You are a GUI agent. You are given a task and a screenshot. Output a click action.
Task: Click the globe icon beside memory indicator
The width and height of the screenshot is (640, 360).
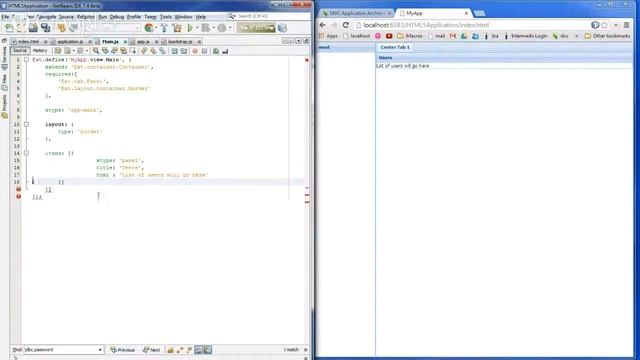[282, 28]
